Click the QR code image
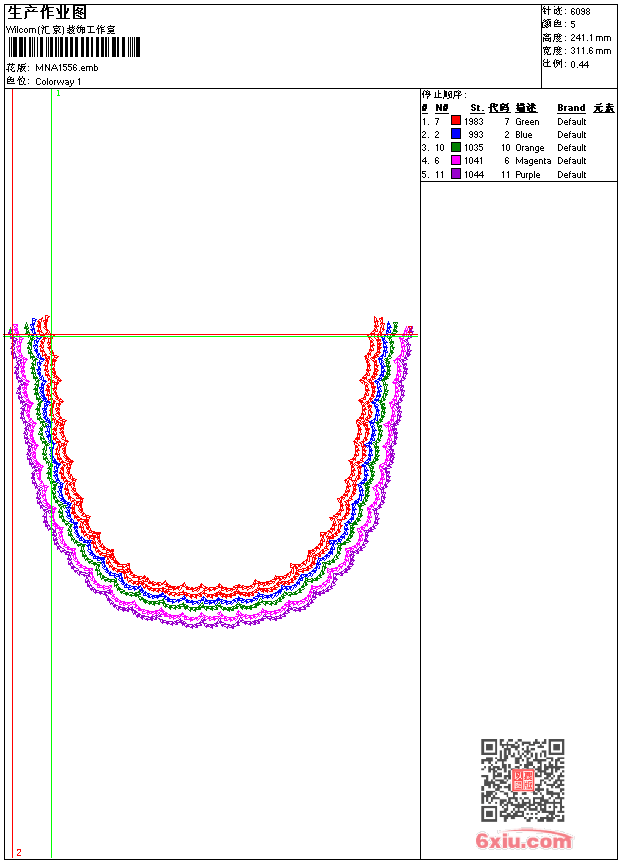Image resolution: width=620 pixels, height=860 pixels. pos(522,780)
